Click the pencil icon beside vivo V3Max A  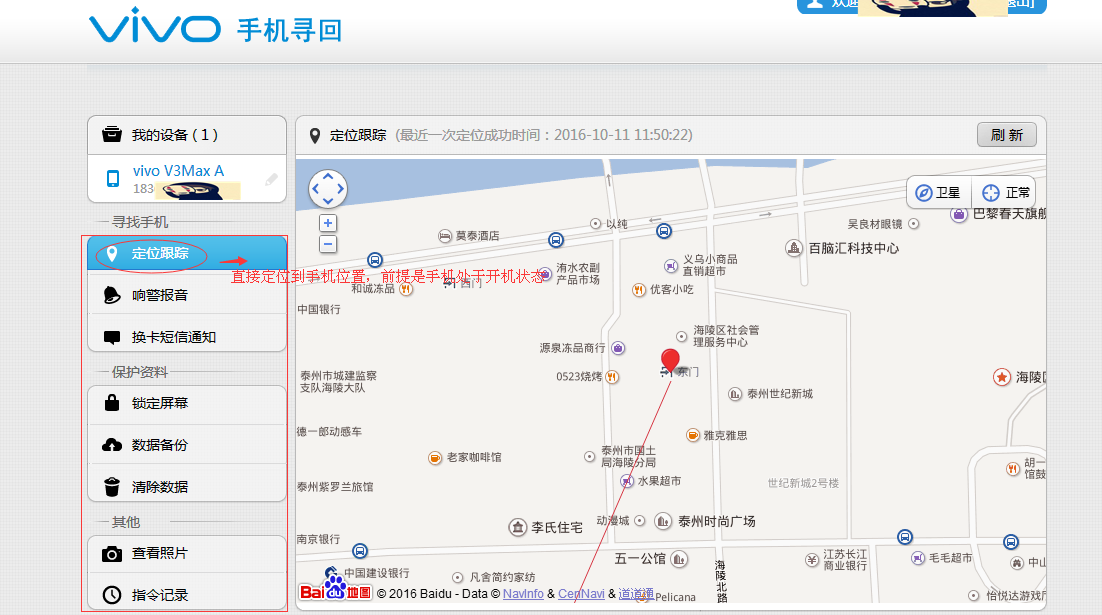click(270, 181)
